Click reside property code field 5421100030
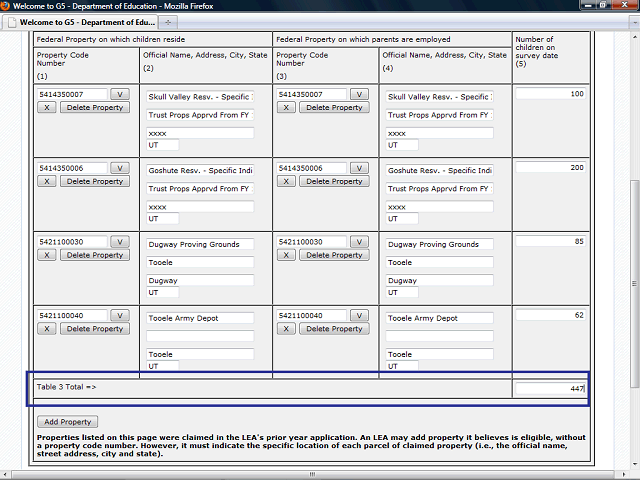640x480 pixels. point(72,242)
